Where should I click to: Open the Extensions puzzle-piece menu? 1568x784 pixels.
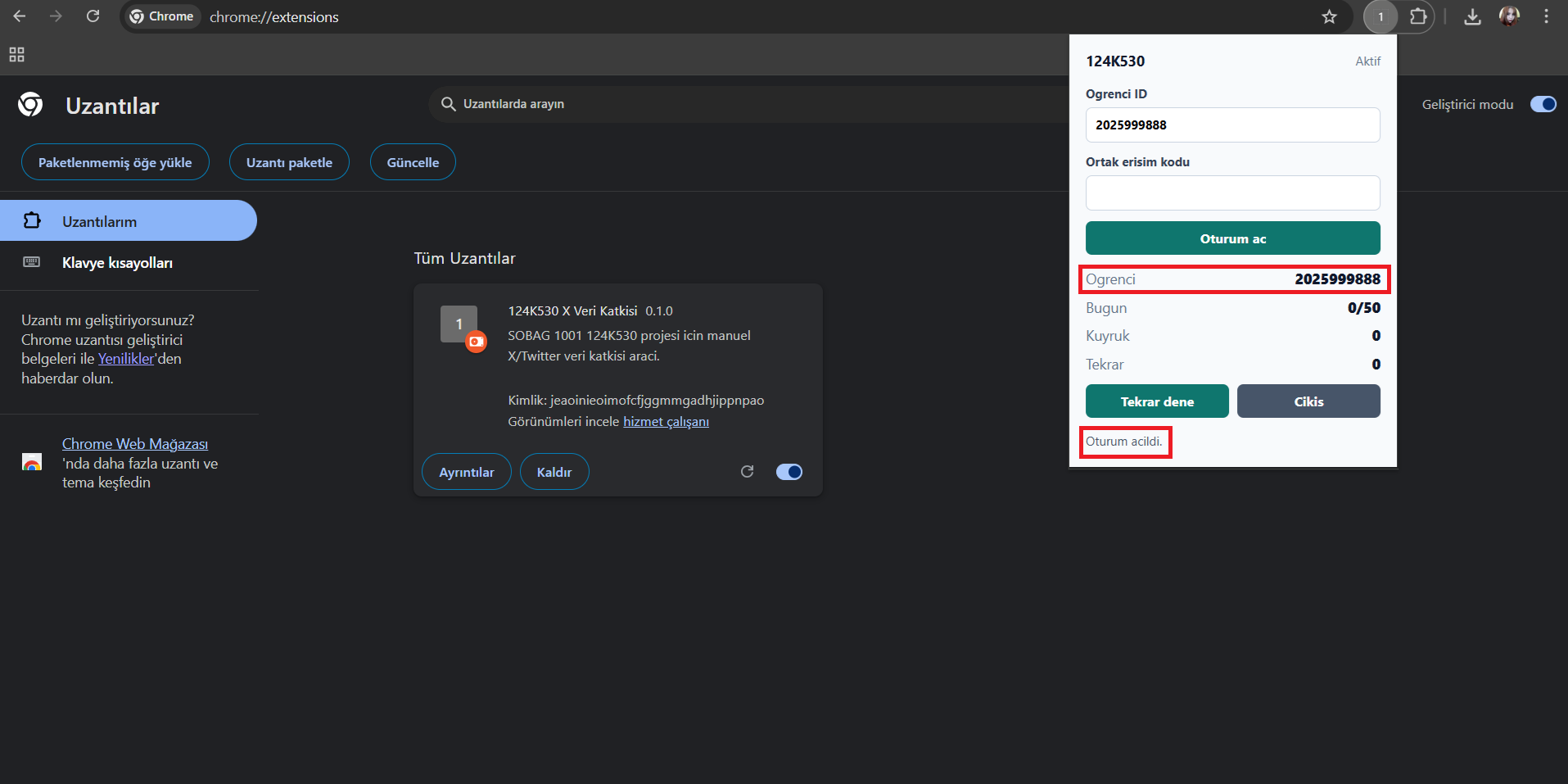1418,16
